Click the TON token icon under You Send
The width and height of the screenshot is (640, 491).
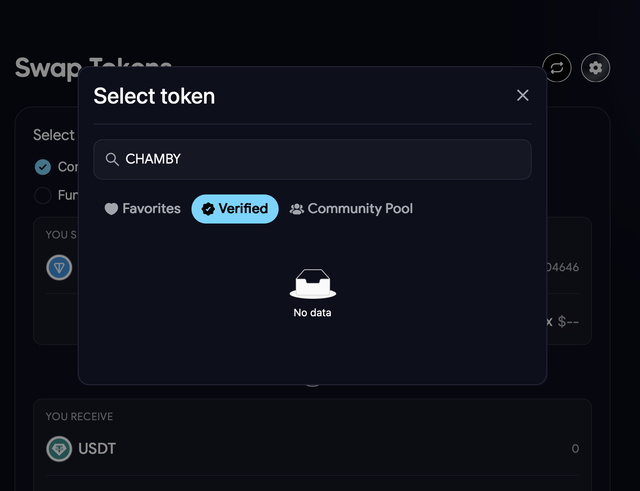tap(59, 268)
